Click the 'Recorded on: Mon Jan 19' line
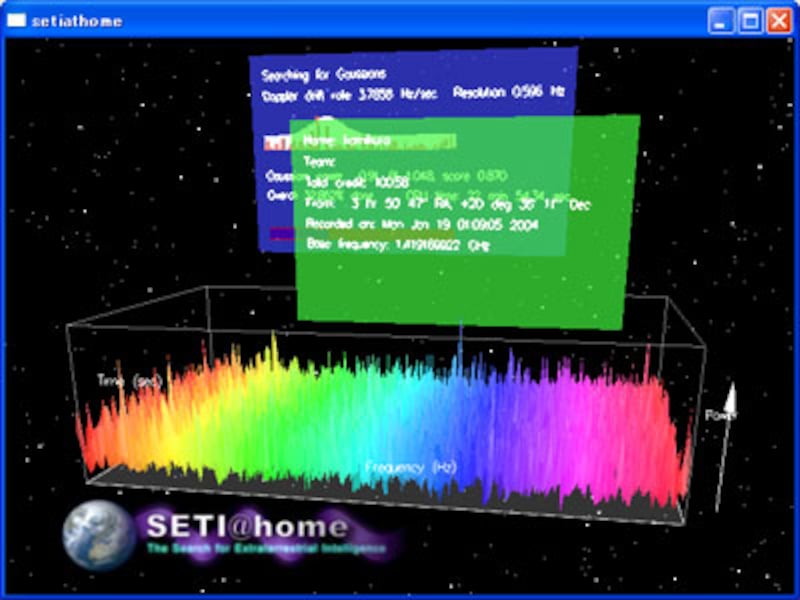800x600 pixels. click(421, 224)
